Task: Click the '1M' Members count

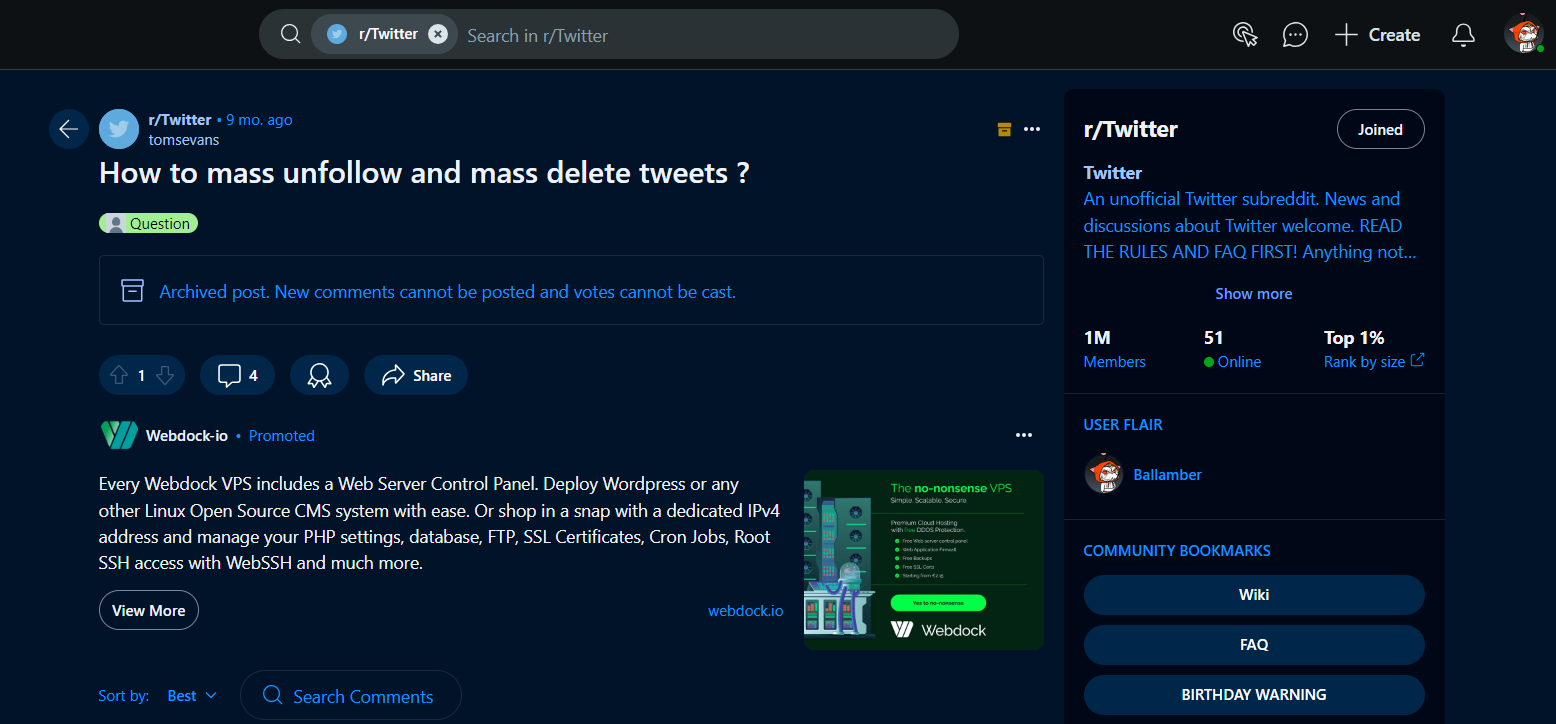Action: [1097, 337]
